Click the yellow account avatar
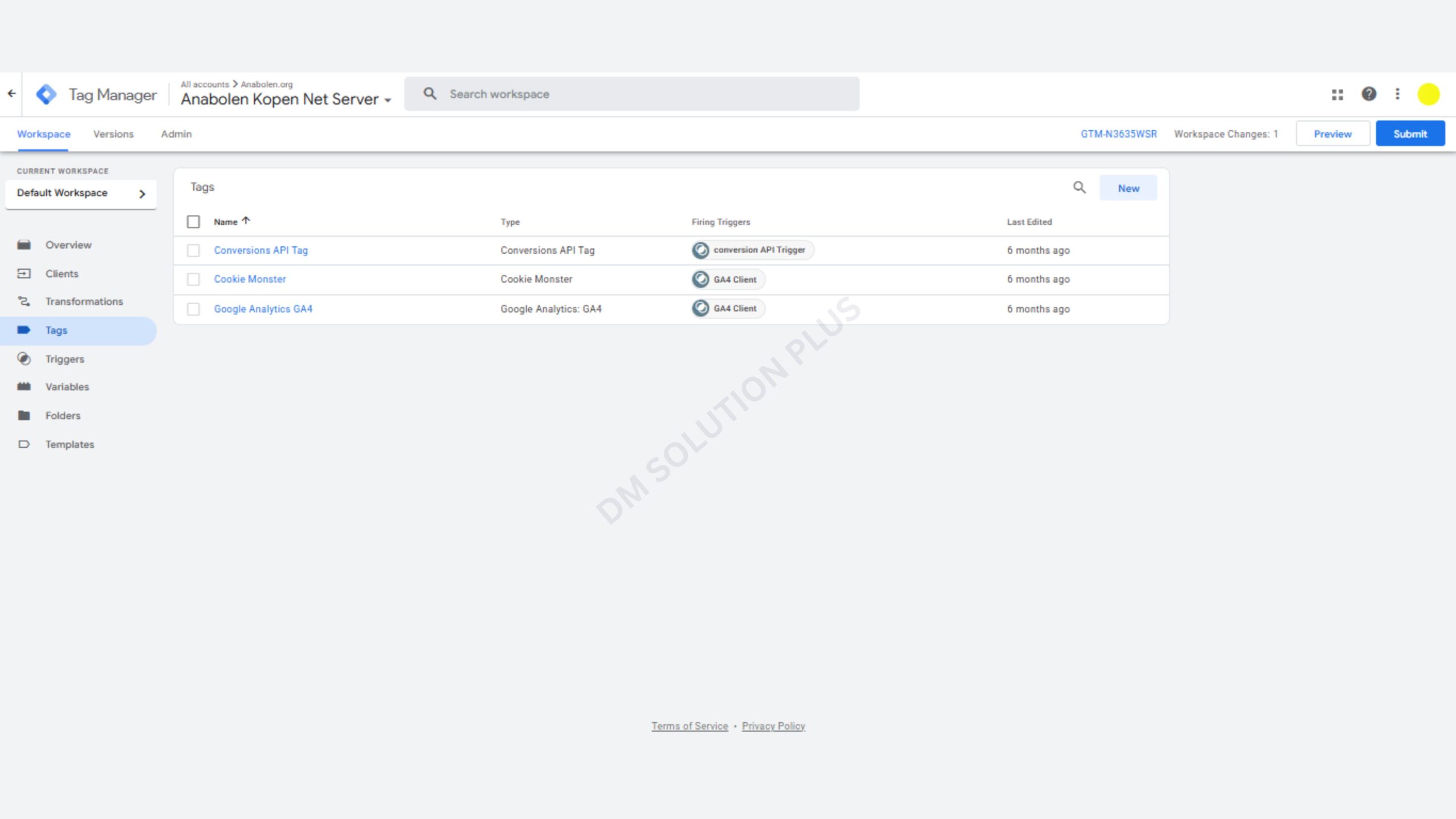This screenshot has height=819, width=1456. coord(1428,94)
